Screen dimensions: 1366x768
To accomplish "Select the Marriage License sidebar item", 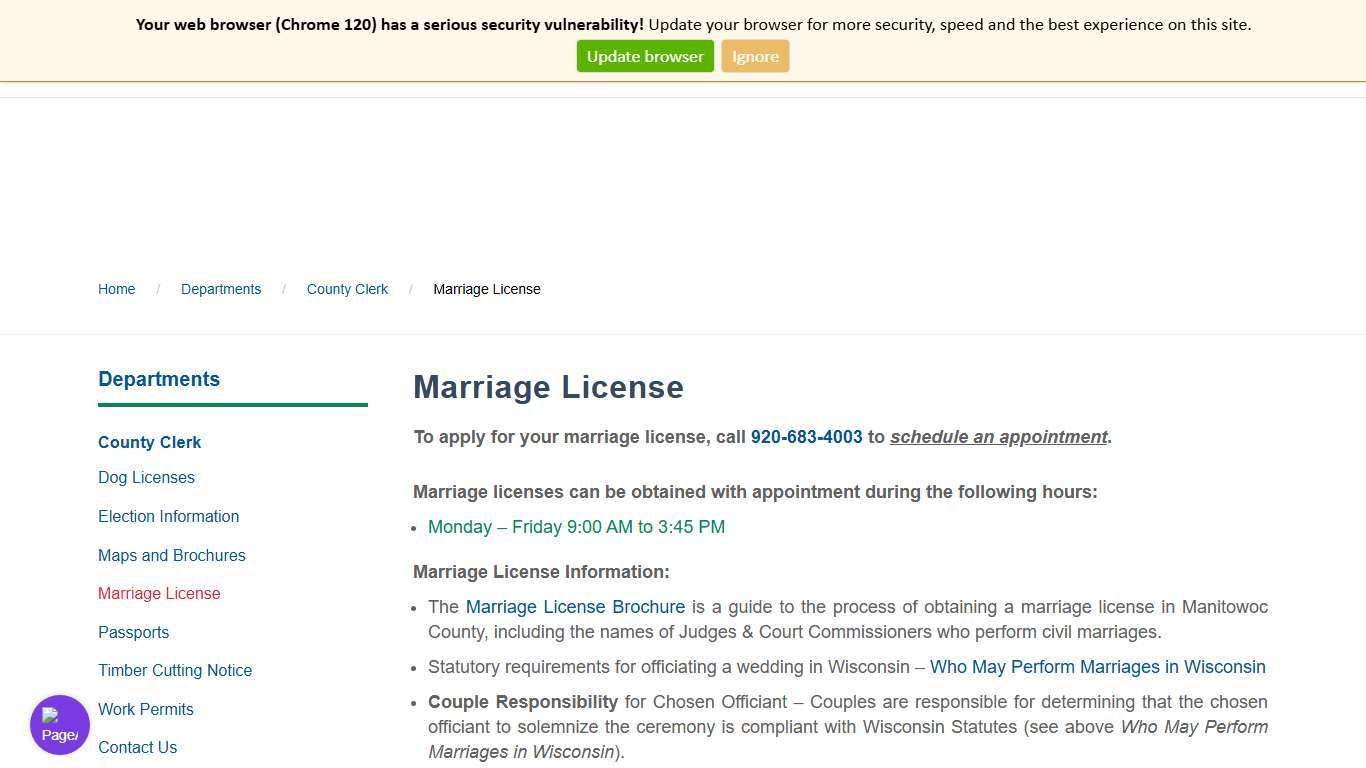I will pyautogui.click(x=159, y=593).
